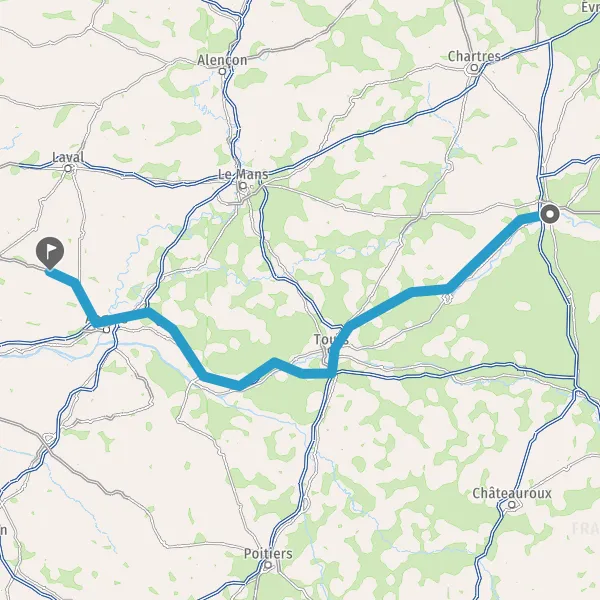
Task: Select the Poitiers city dot
Action: coord(268,565)
